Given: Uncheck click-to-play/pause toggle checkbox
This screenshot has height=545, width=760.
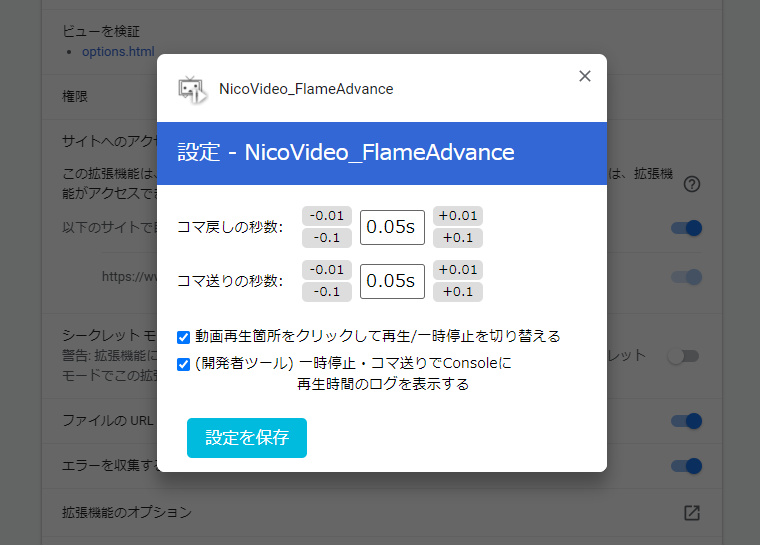Looking at the screenshot, I should tap(183, 337).
